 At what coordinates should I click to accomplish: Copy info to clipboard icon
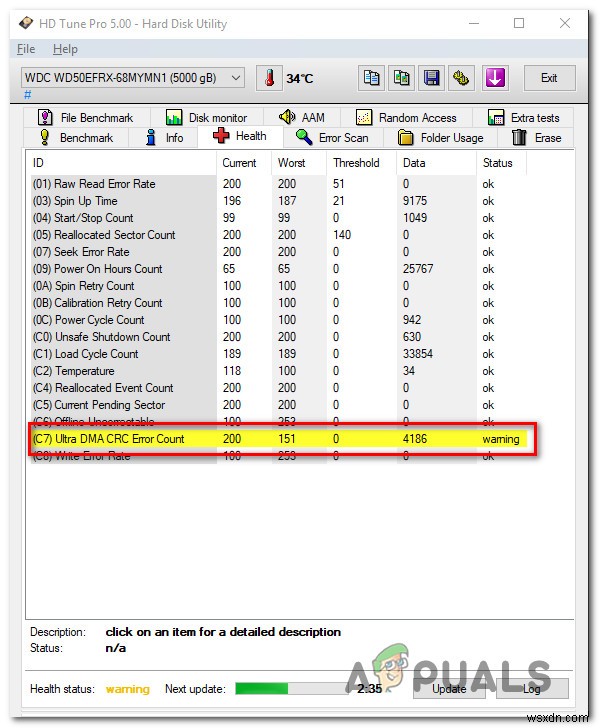[371, 78]
